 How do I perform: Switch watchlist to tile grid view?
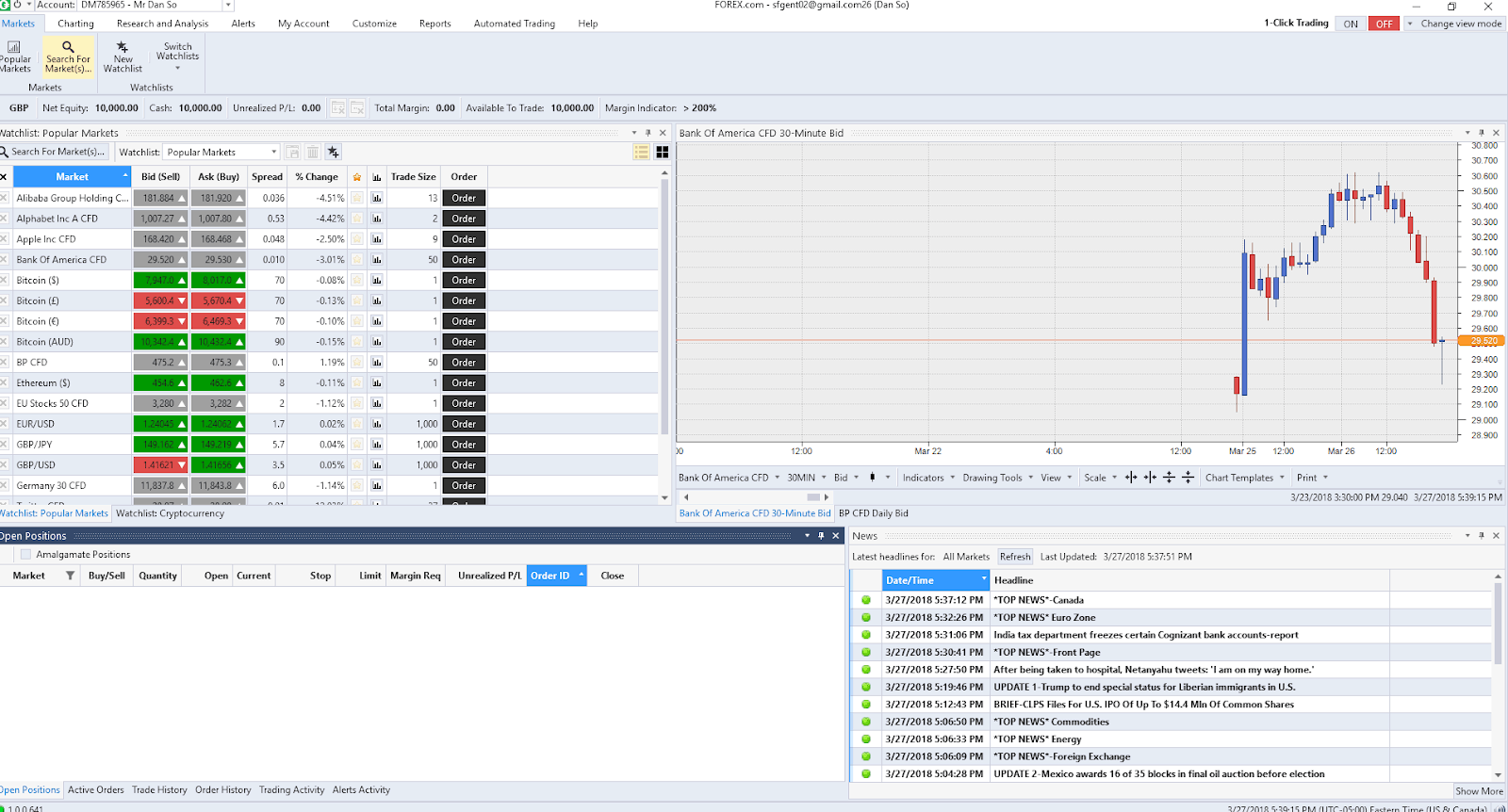[x=663, y=152]
